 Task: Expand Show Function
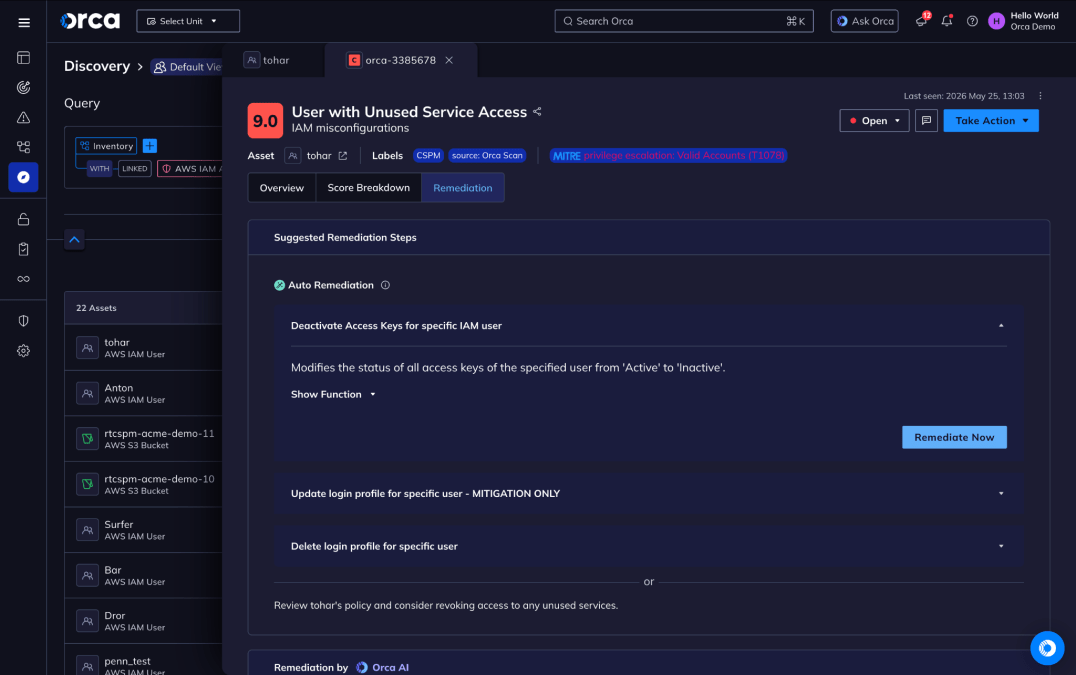pos(334,394)
